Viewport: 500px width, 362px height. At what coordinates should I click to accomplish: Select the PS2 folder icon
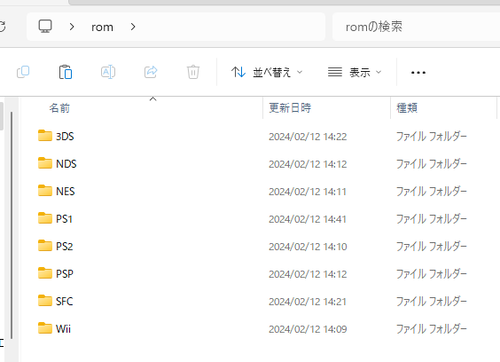[45, 246]
